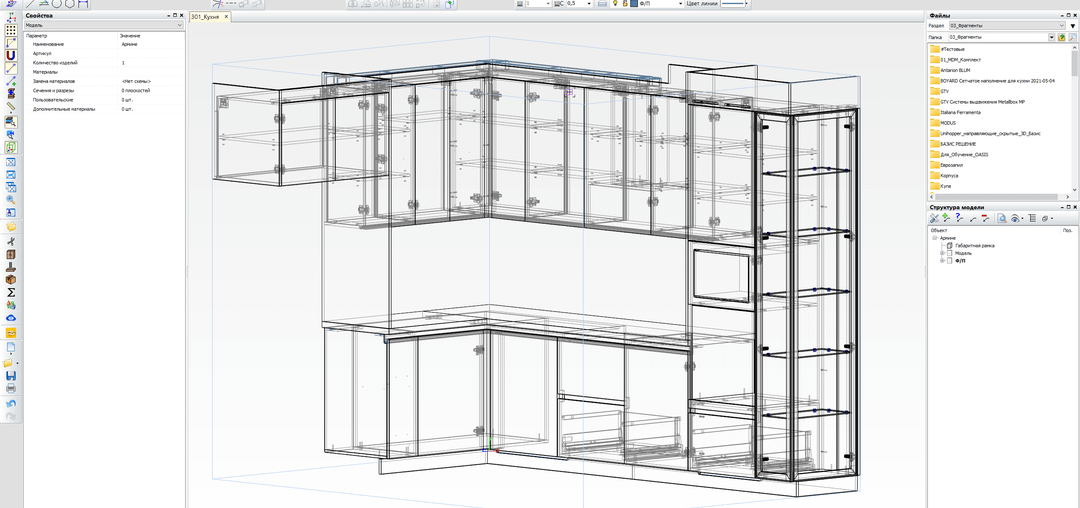Open the BOYARD Сетчатое наполнение folder
Image resolution: width=1080 pixels, height=508 pixels.
point(988,80)
